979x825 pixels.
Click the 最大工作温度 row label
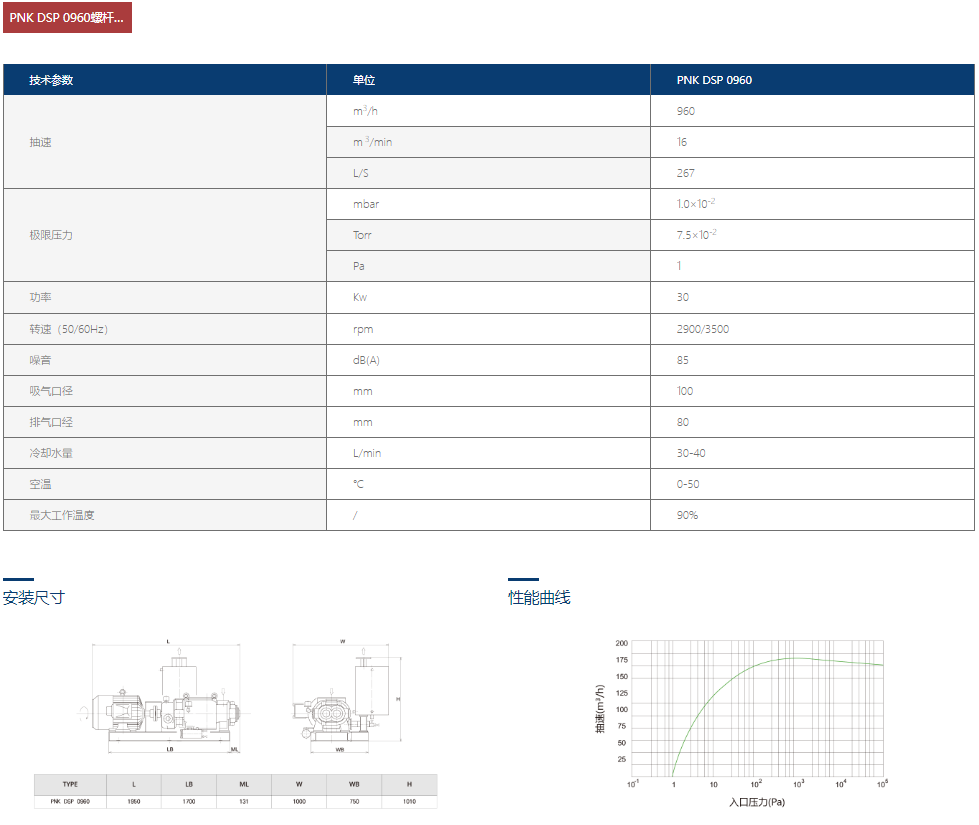coord(62,515)
